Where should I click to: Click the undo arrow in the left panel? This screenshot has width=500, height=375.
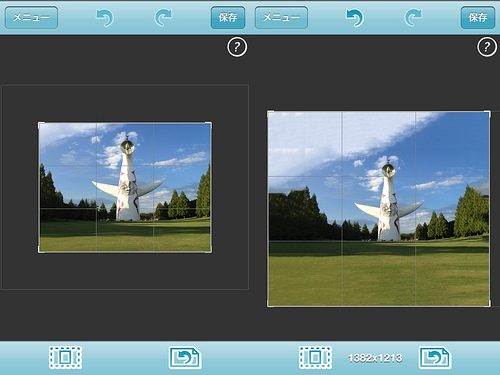click(x=105, y=18)
